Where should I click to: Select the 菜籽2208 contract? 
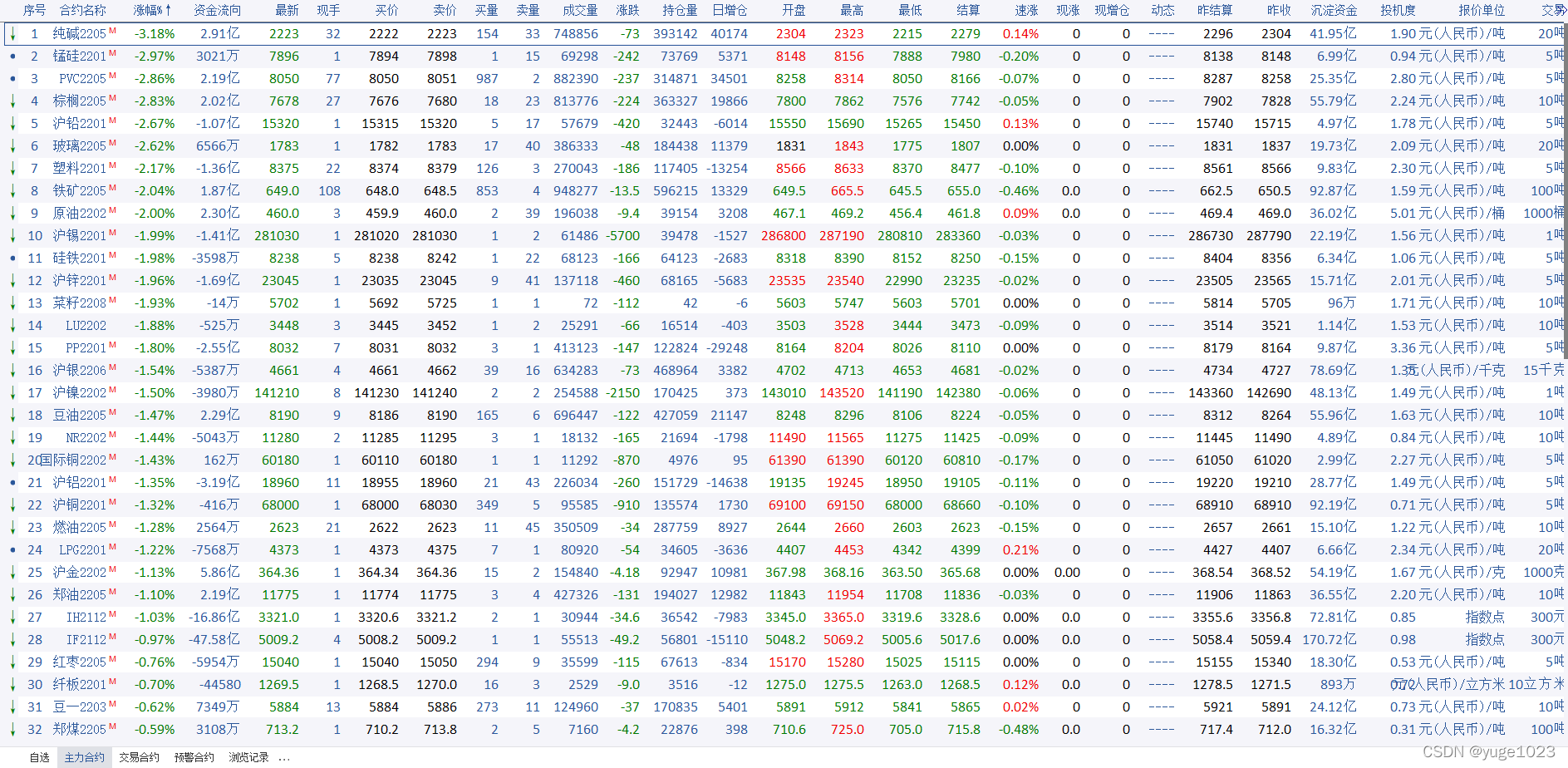(80, 303)
